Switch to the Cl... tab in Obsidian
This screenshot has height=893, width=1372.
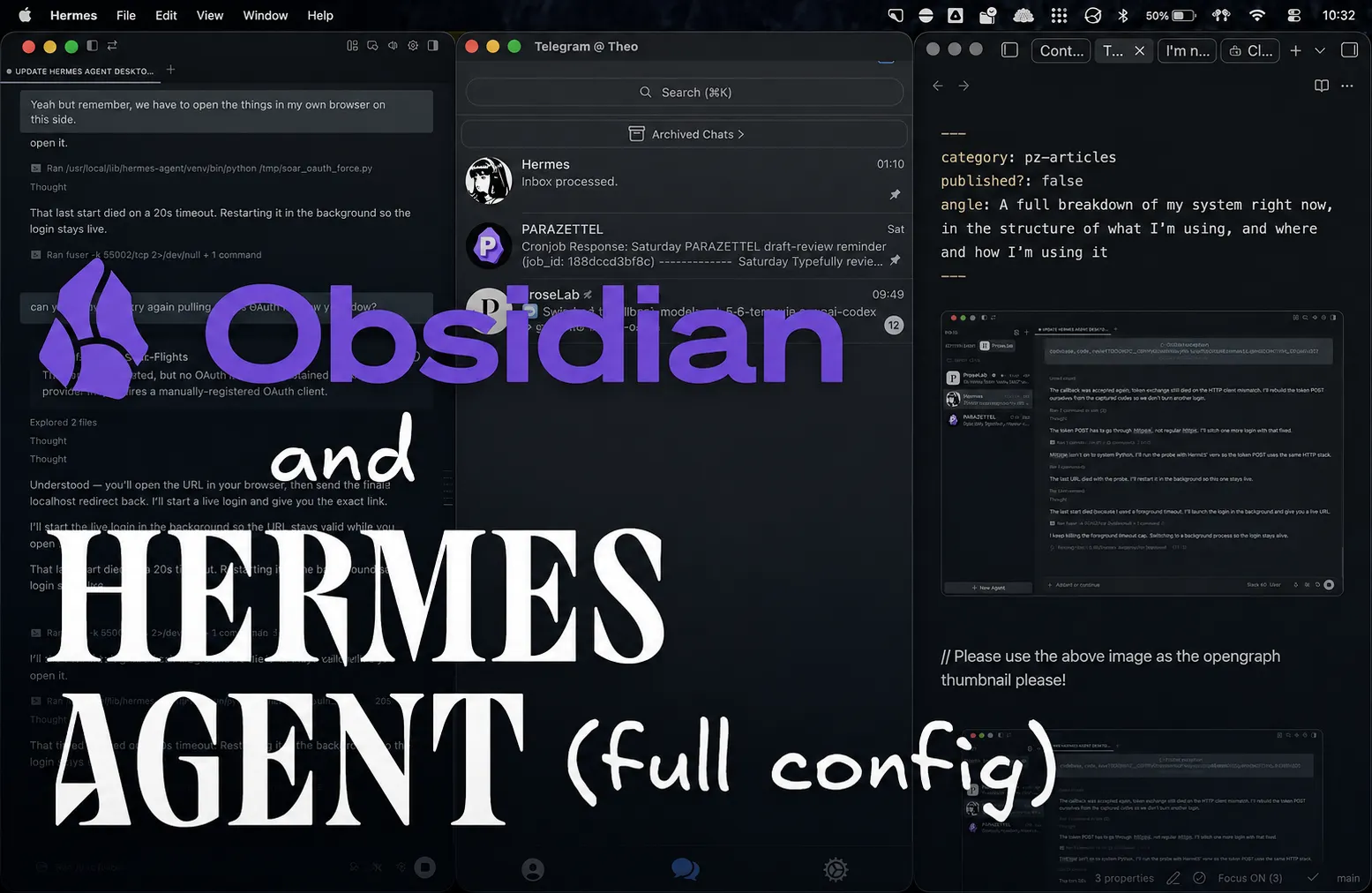(x=1251, y=51)
